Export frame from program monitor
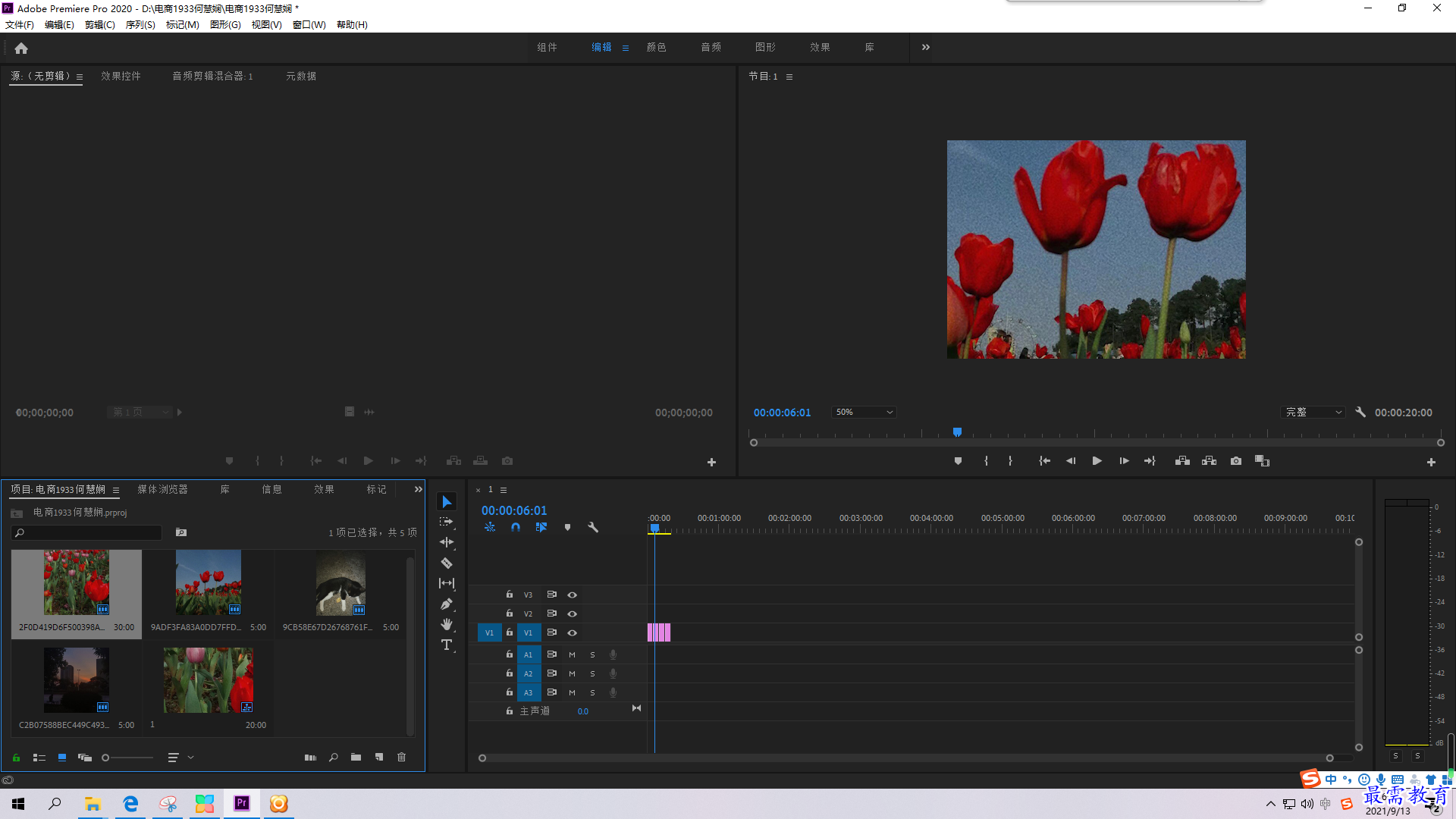This screenshot has width=1456, height=819. coord(1236,461)
